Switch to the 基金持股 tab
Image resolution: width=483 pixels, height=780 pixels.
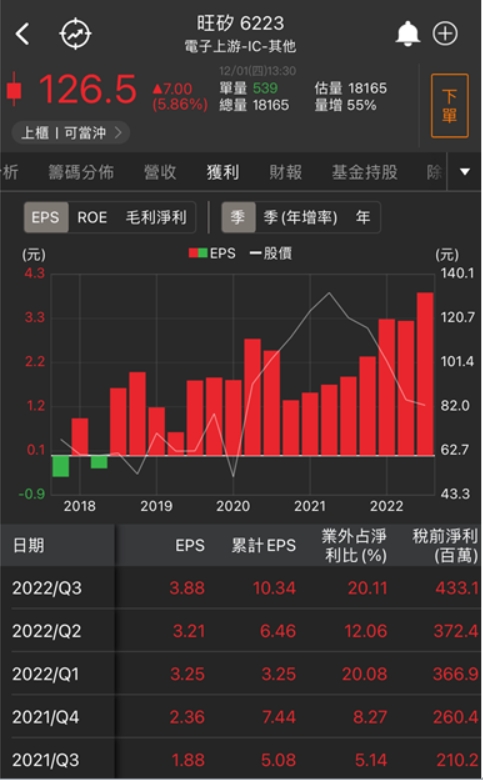click(365, 173)
